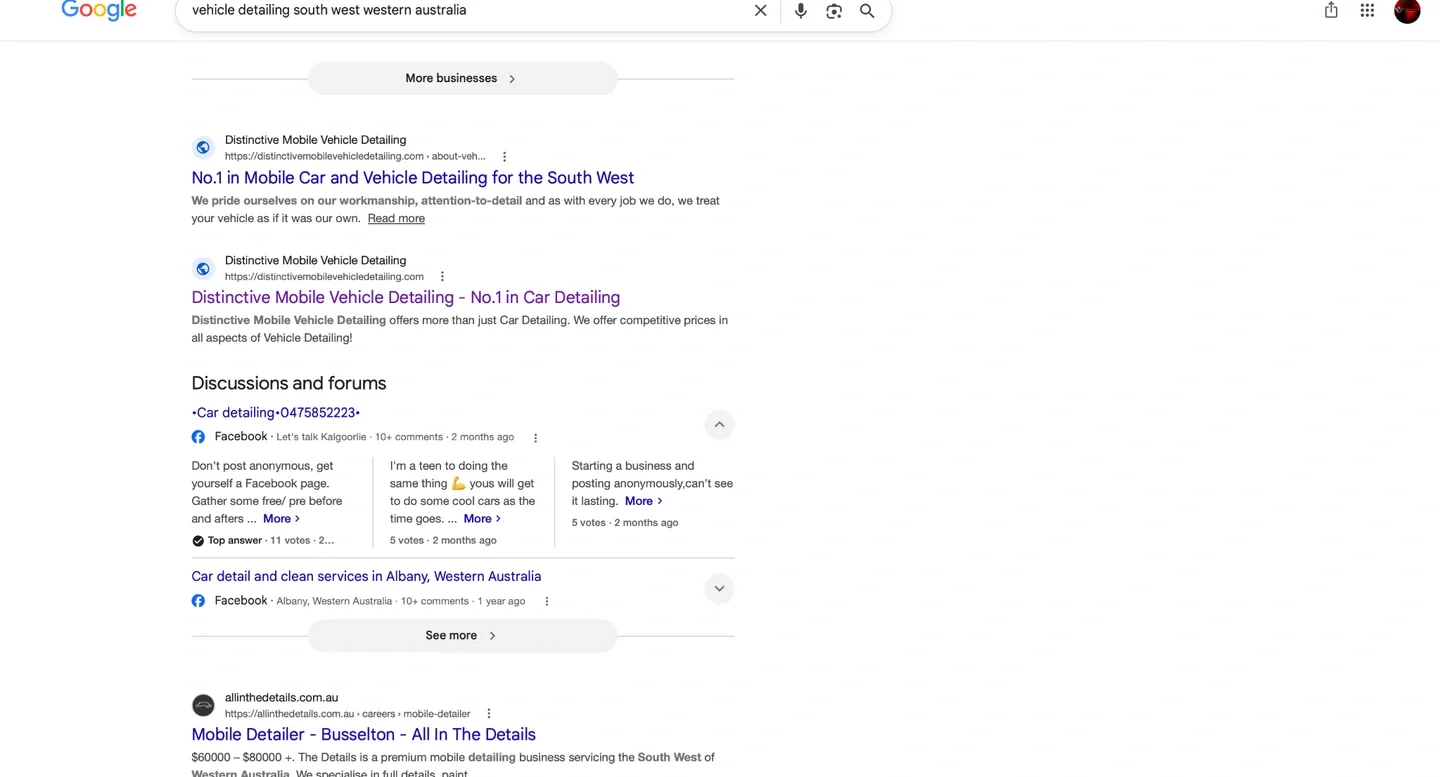Open three-dot menu for Kalgoorlie Facebook post

535,438
